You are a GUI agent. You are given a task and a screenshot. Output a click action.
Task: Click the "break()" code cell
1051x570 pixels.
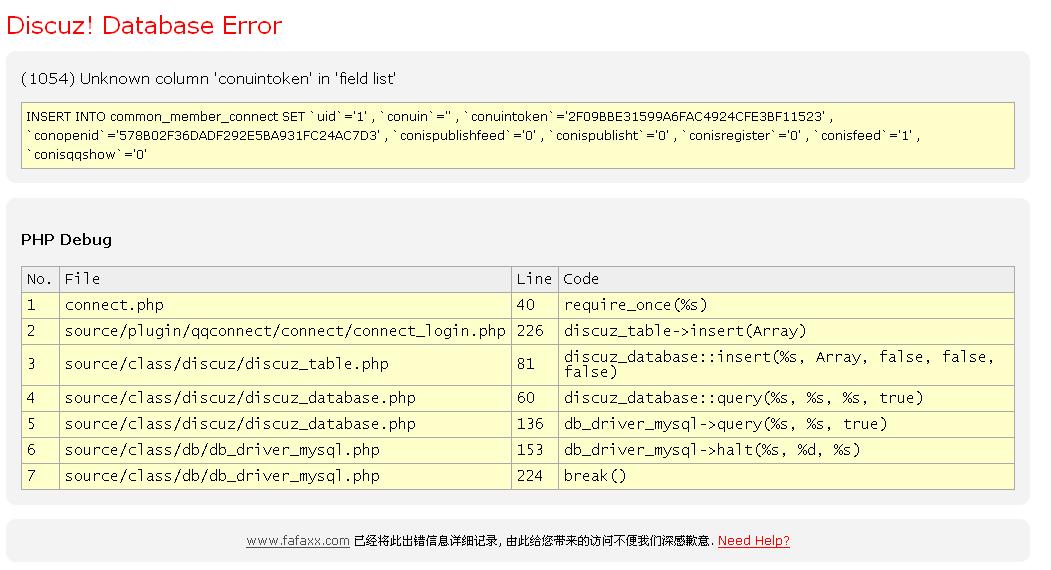595,476
